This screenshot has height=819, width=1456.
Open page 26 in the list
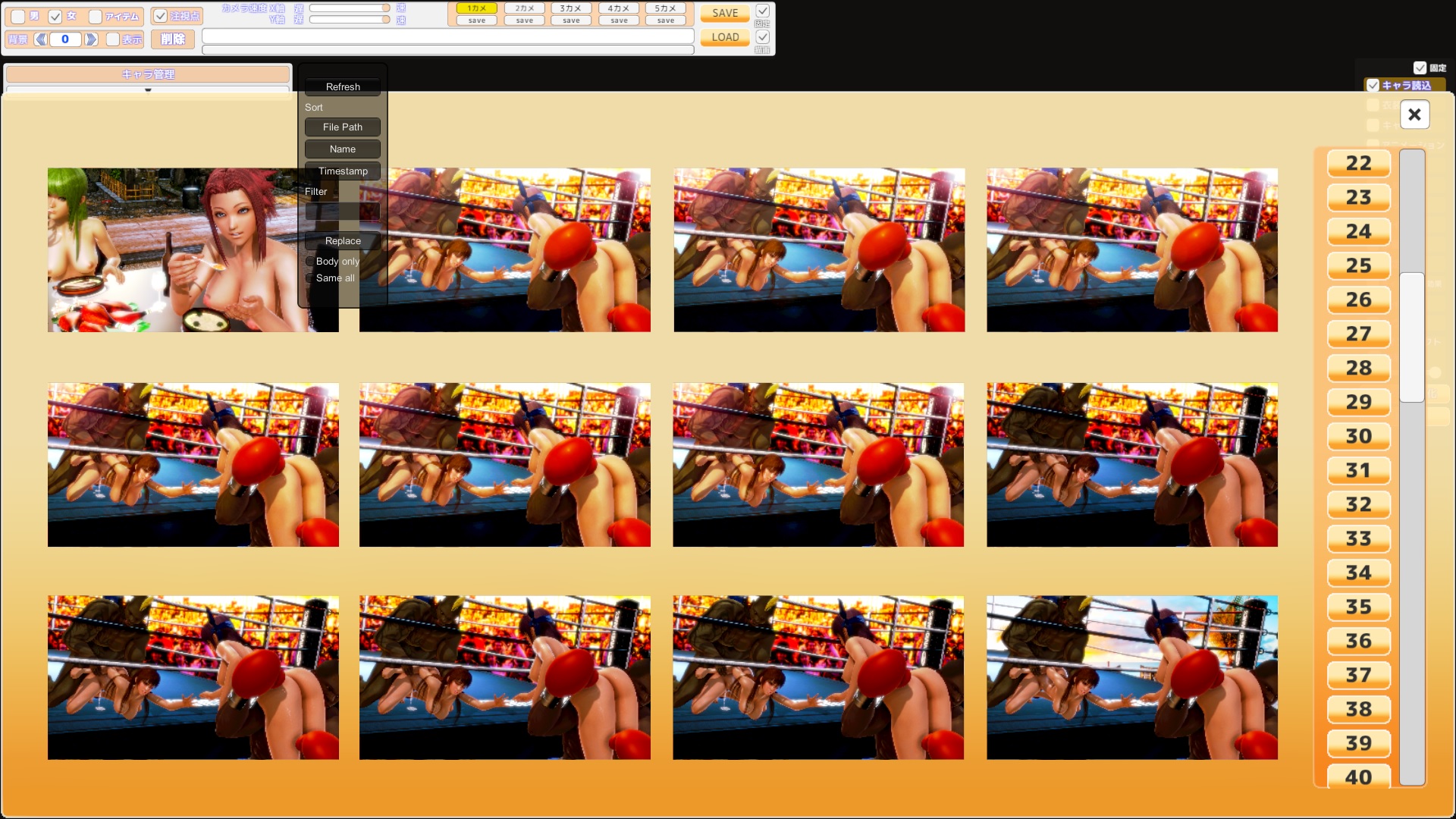tap(1358, 300)
